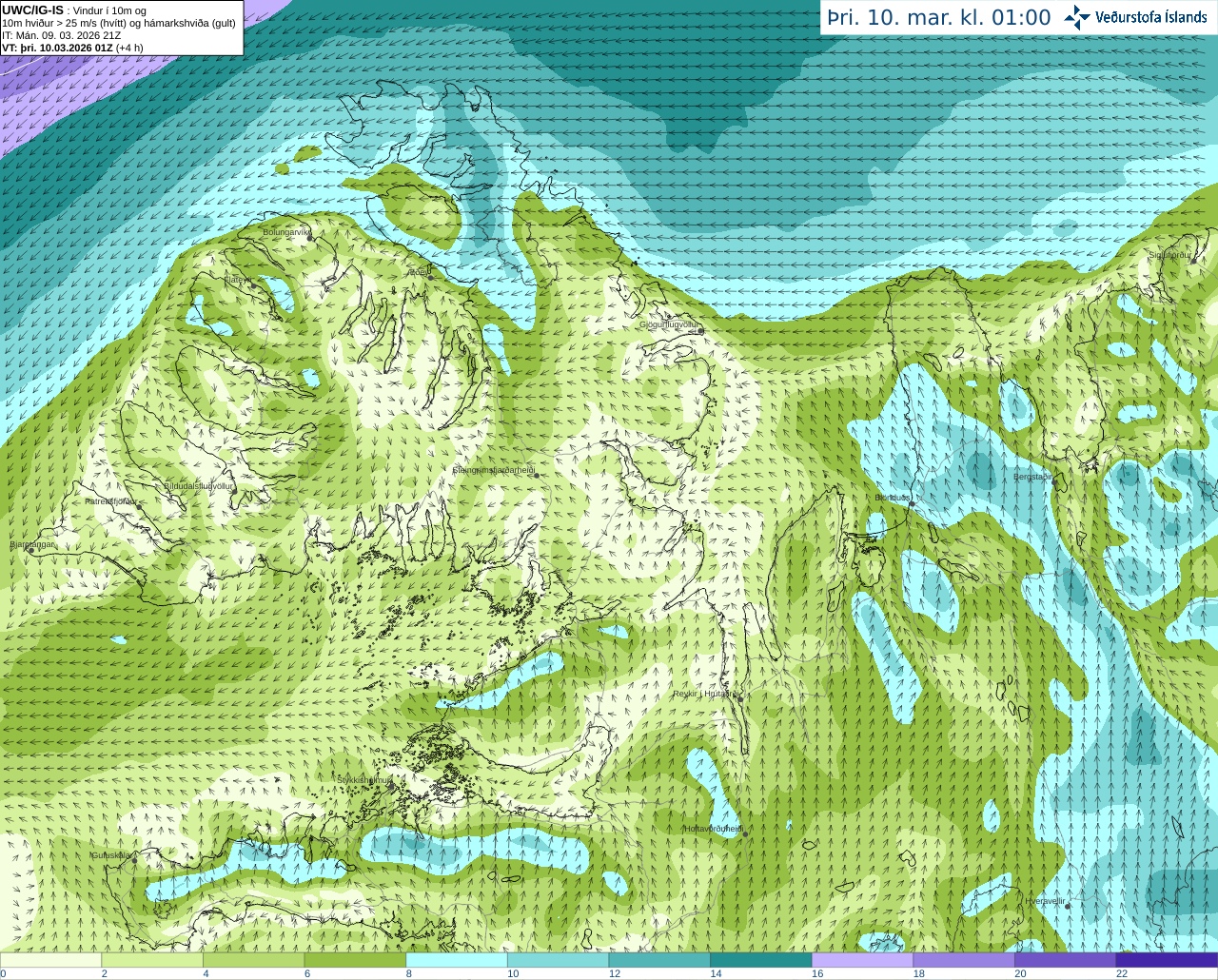Click the Veðurstofa Íslands logo

click(x=1134, y=17)
